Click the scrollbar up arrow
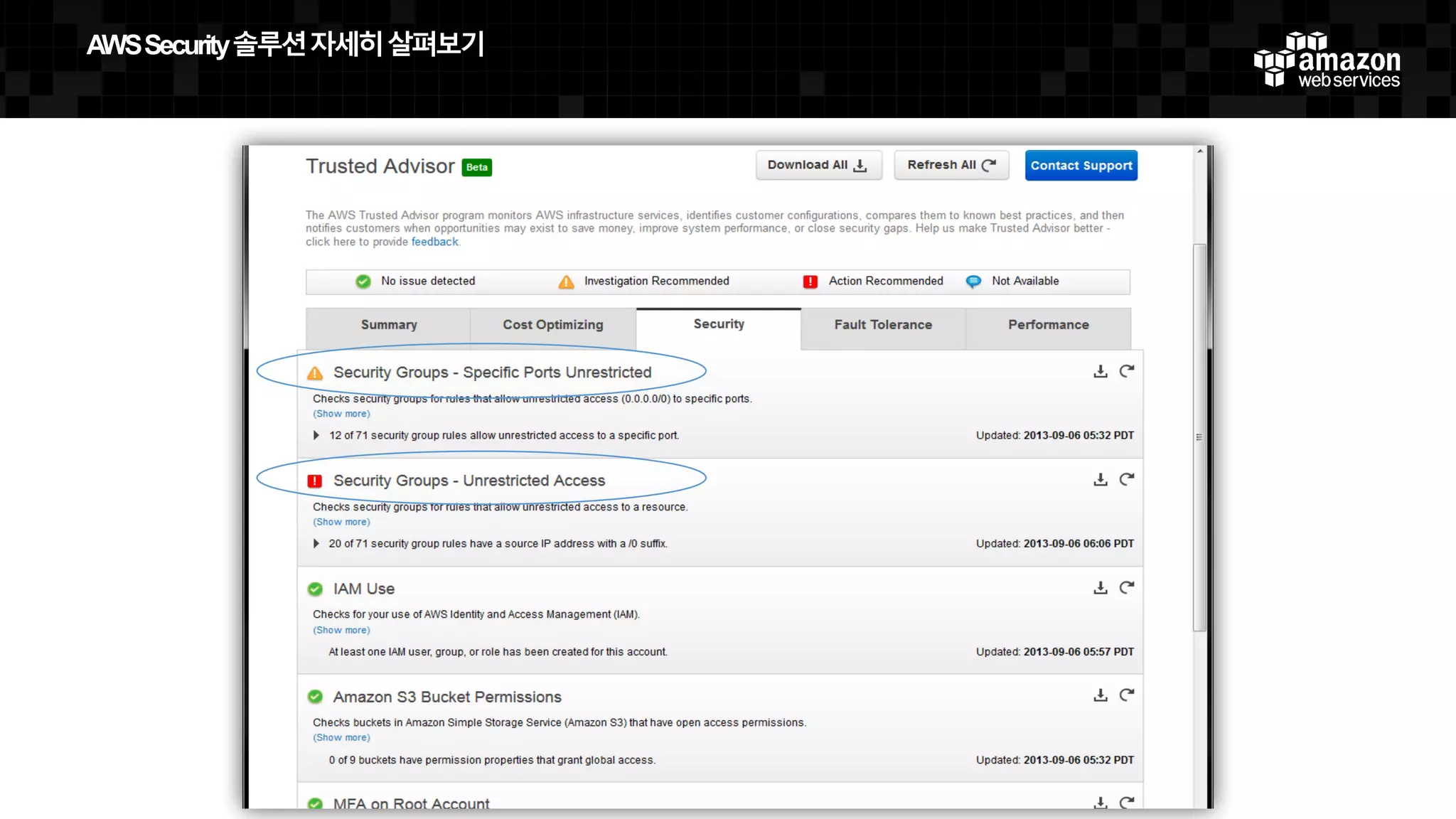The width and height of the screenshot is (1456, 819). (1199, 151)
